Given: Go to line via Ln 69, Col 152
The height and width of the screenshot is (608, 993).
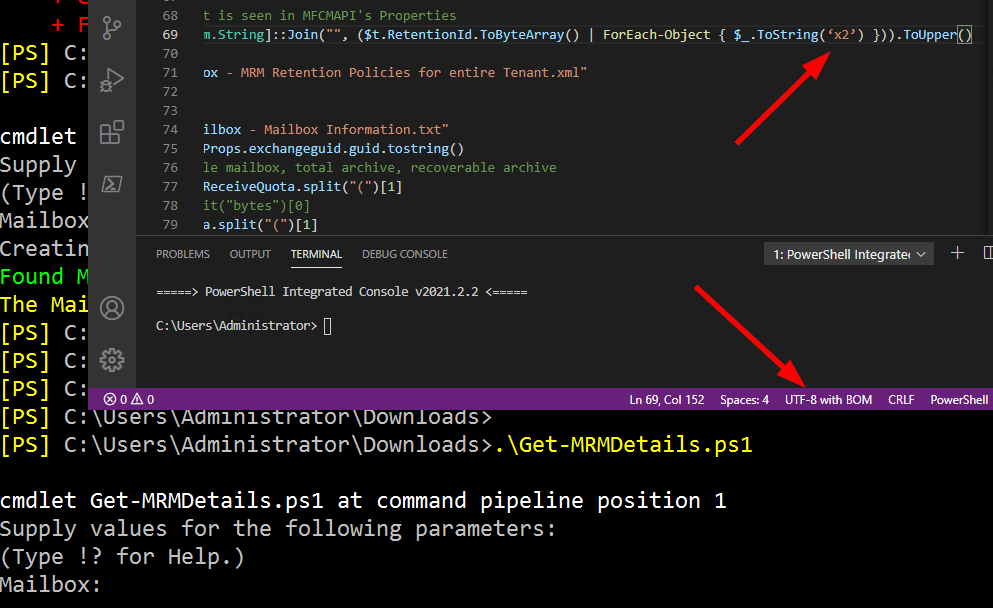Looking at the screenshot, I should 666,398.
